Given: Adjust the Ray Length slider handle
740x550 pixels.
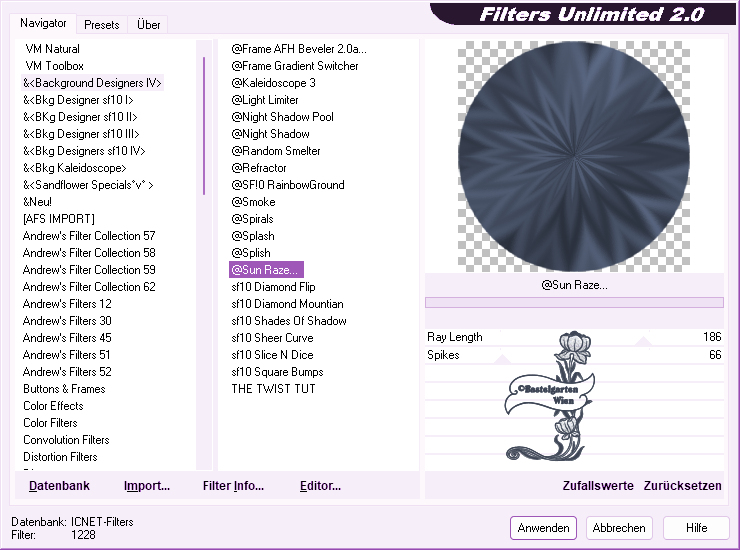Looking at the screenshot, I should [x=643, y=341].
